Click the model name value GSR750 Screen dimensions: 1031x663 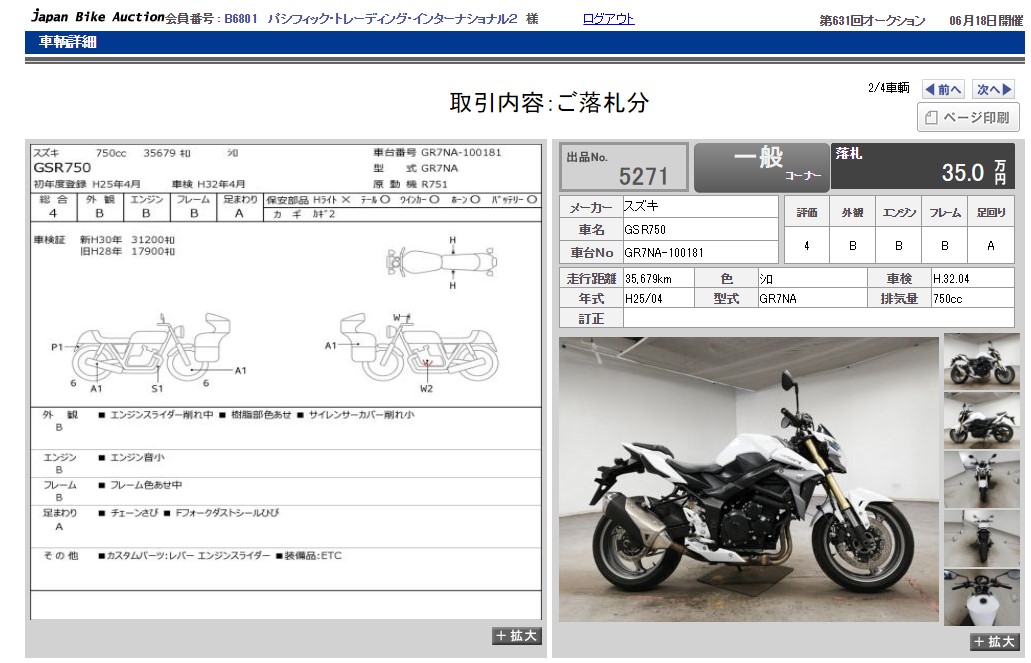click(645, 230)
